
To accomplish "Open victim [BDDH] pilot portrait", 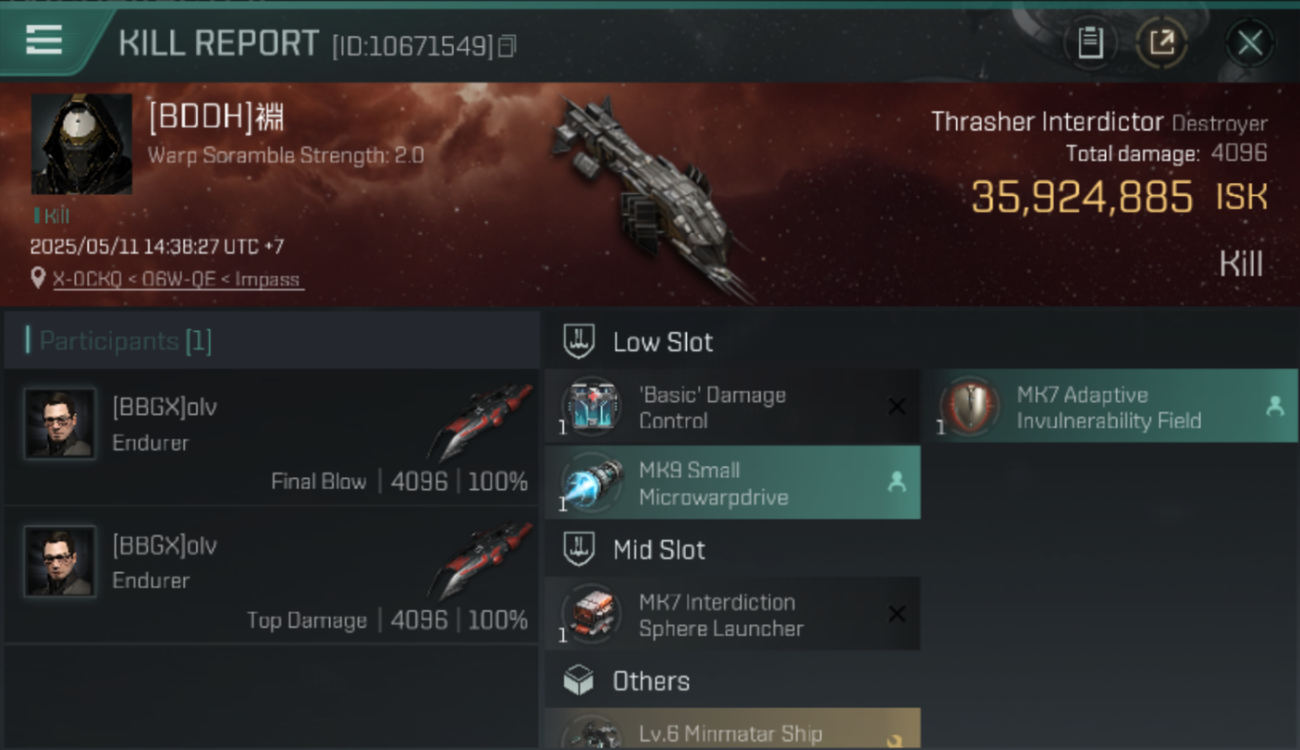I will coord(81,144).
